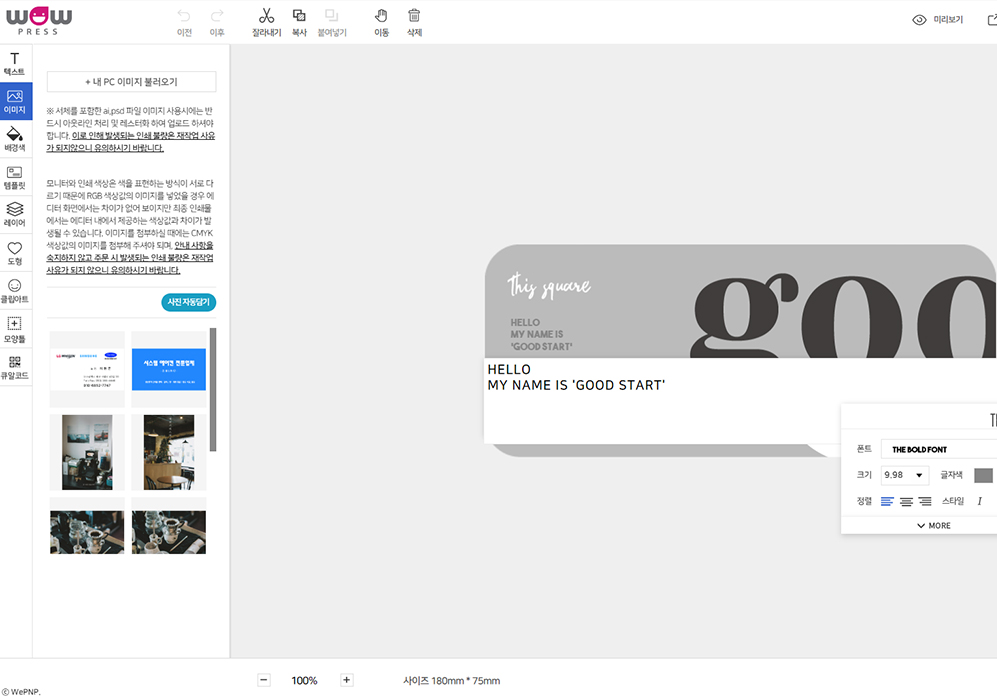Toggle italic text style
This screenshot has width=997, height=700.
tap(979, 501)
